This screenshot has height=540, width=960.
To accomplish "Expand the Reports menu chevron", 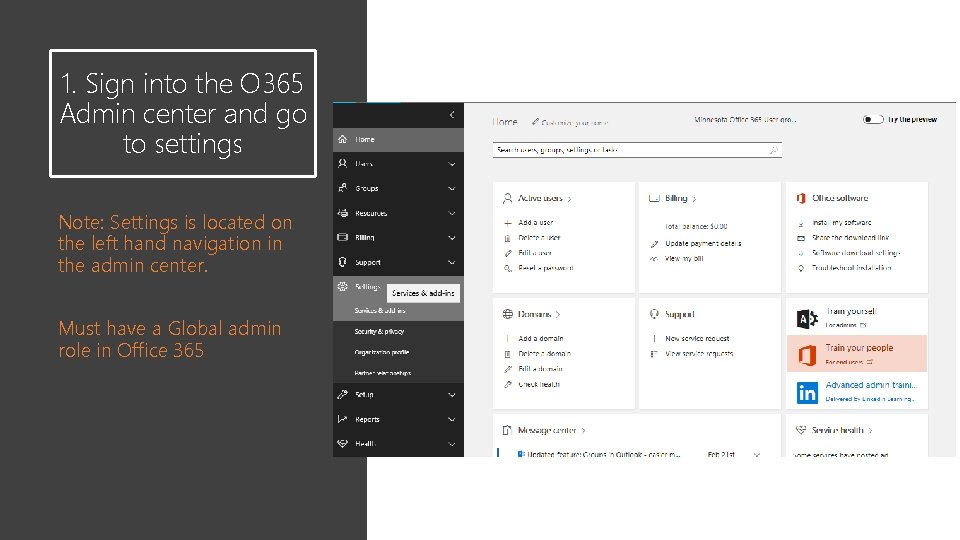I will [x=452, y=419].
